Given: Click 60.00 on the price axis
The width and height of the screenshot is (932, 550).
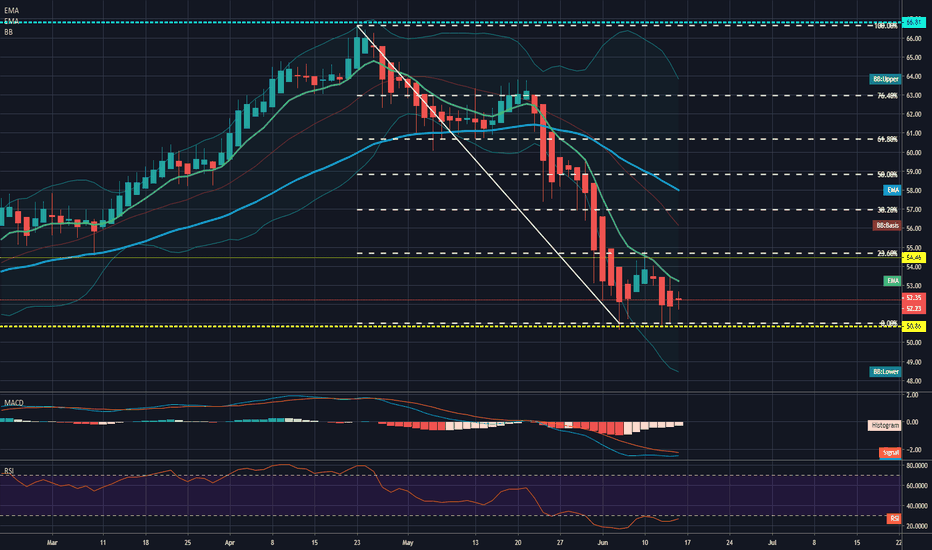Looking at the screenshot, I should (x=914, y=153).
